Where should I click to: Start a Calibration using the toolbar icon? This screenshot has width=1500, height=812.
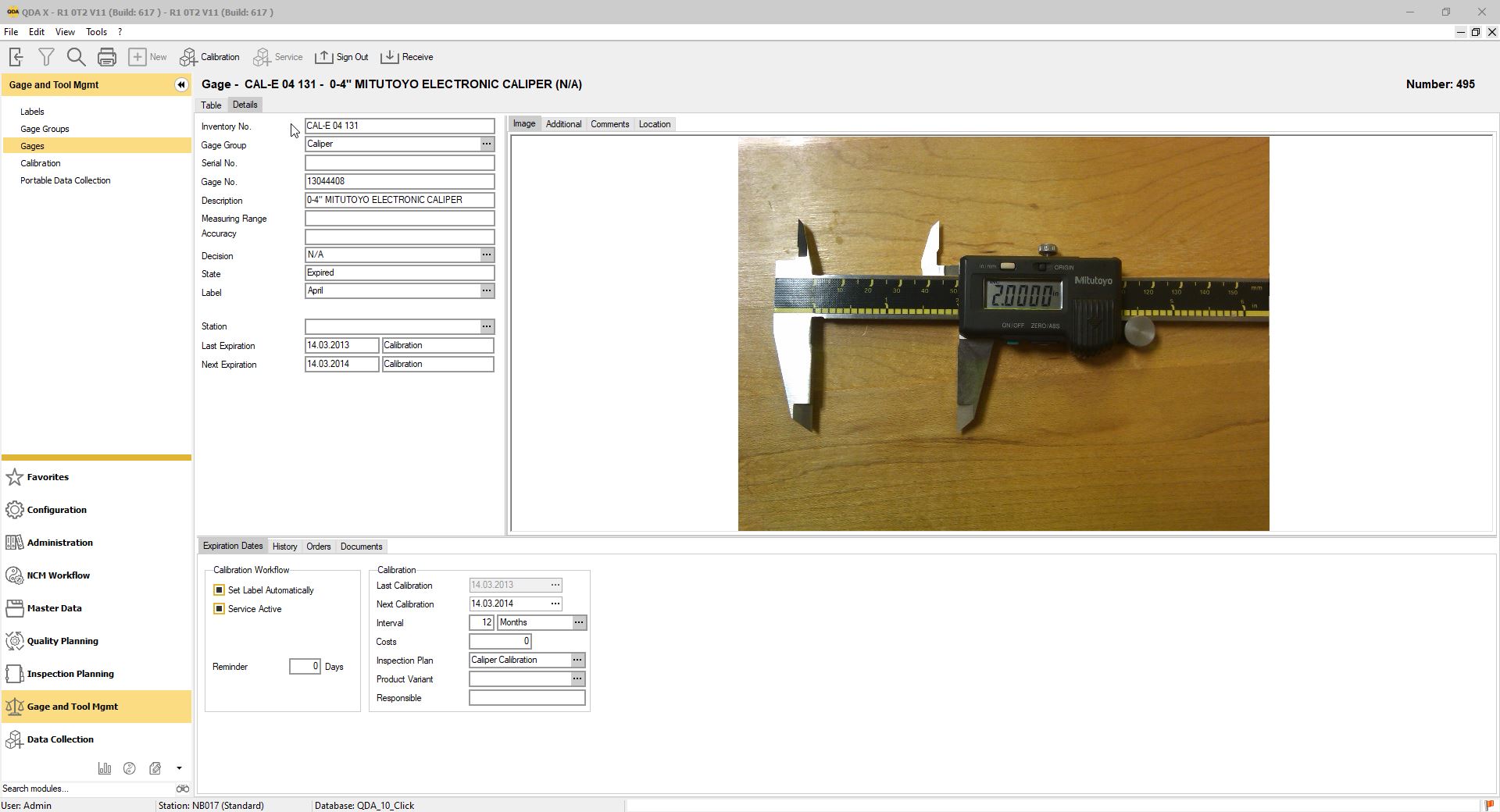pos(209,56)
